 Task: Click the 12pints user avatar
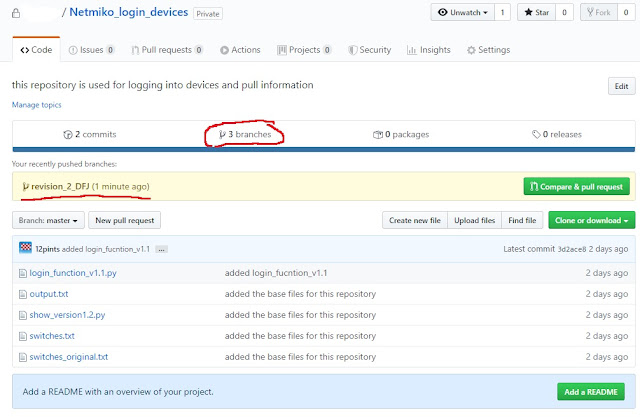pyautogui.click(x=25, y=248)
